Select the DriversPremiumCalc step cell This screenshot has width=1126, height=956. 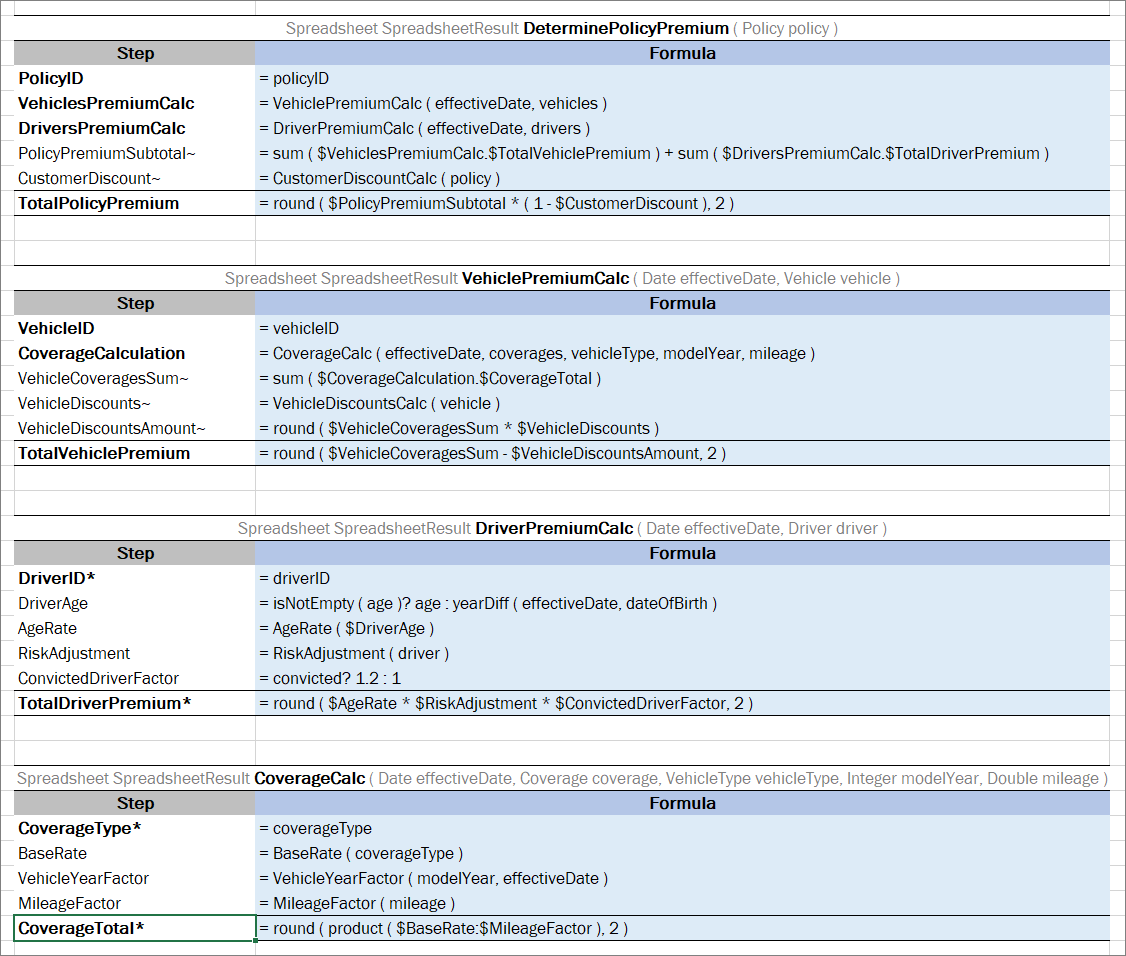[135, 128]
